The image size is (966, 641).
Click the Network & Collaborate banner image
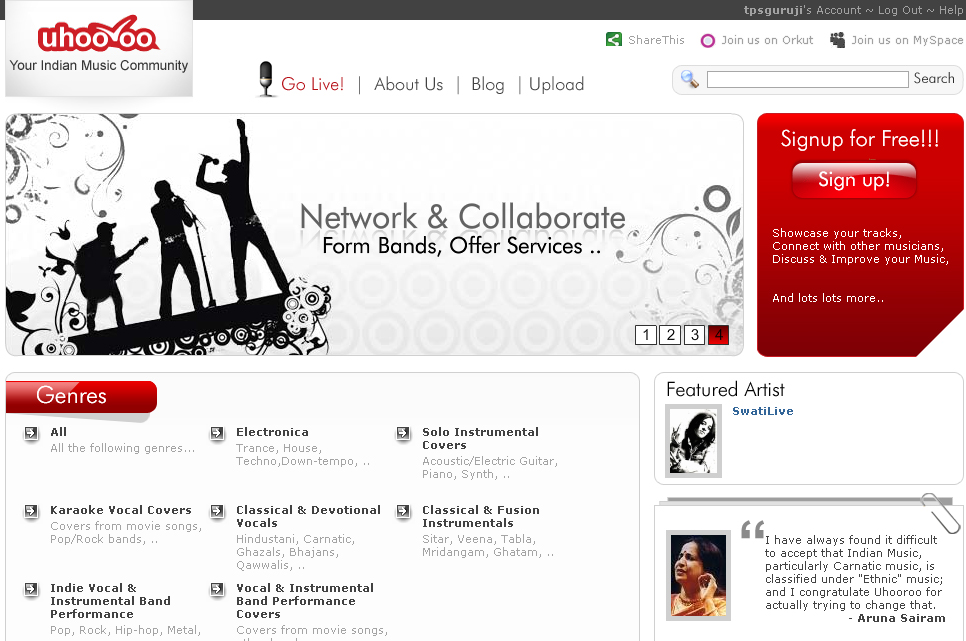tap(375, 234)
